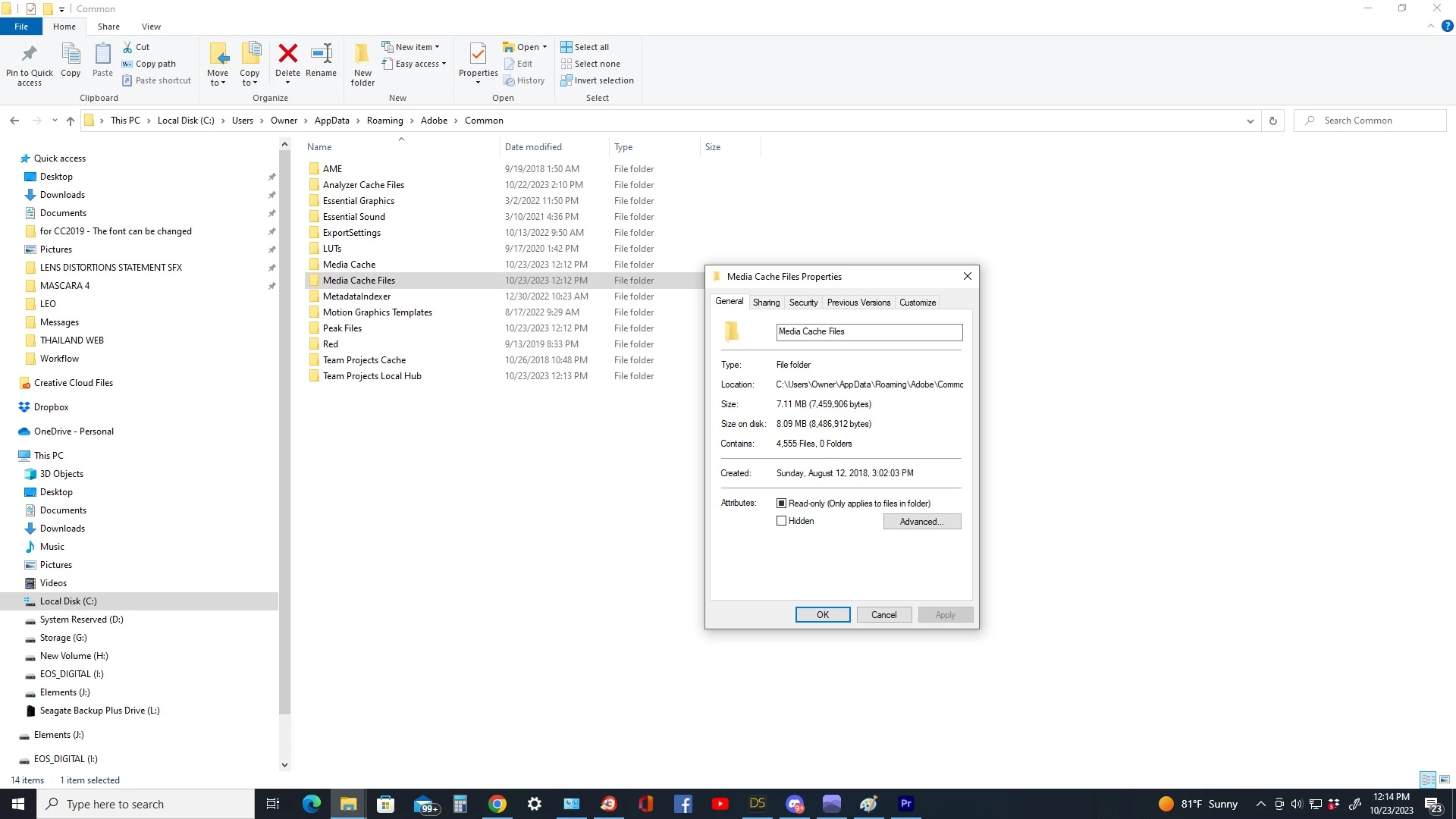Click the Advanced... button
The height and width of the screenshot is (819, 1456).
921,522
